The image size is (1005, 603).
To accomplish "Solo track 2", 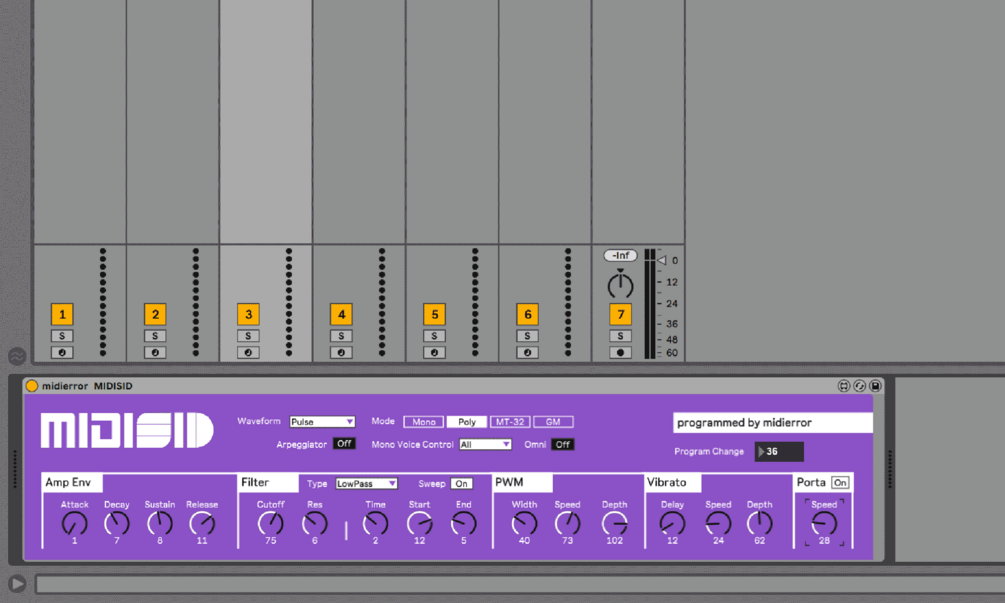I will (x=155, y=336).
